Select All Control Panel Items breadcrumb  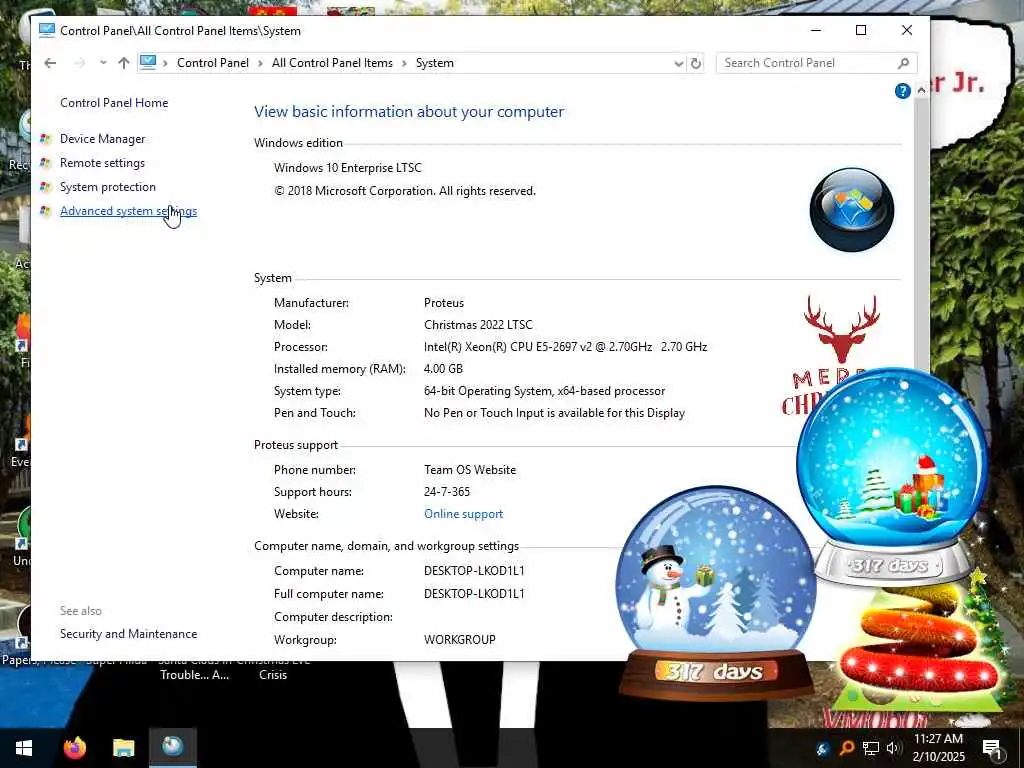point(332,63)
